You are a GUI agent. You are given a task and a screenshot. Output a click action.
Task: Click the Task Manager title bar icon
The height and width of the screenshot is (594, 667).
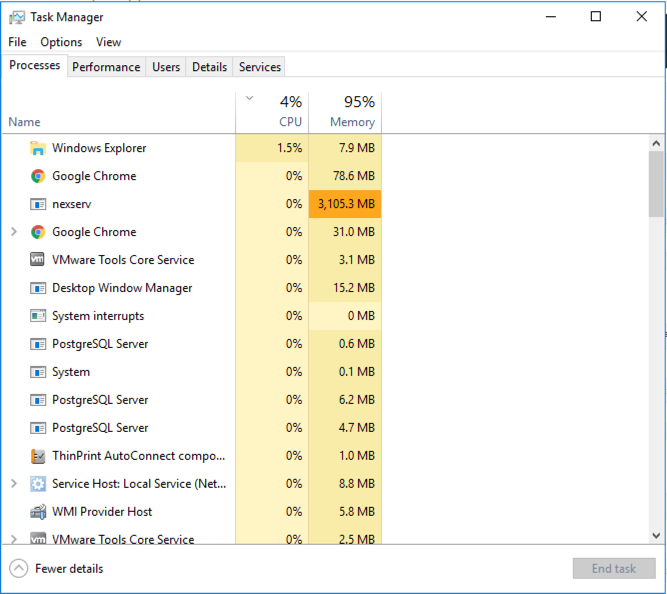15,17
